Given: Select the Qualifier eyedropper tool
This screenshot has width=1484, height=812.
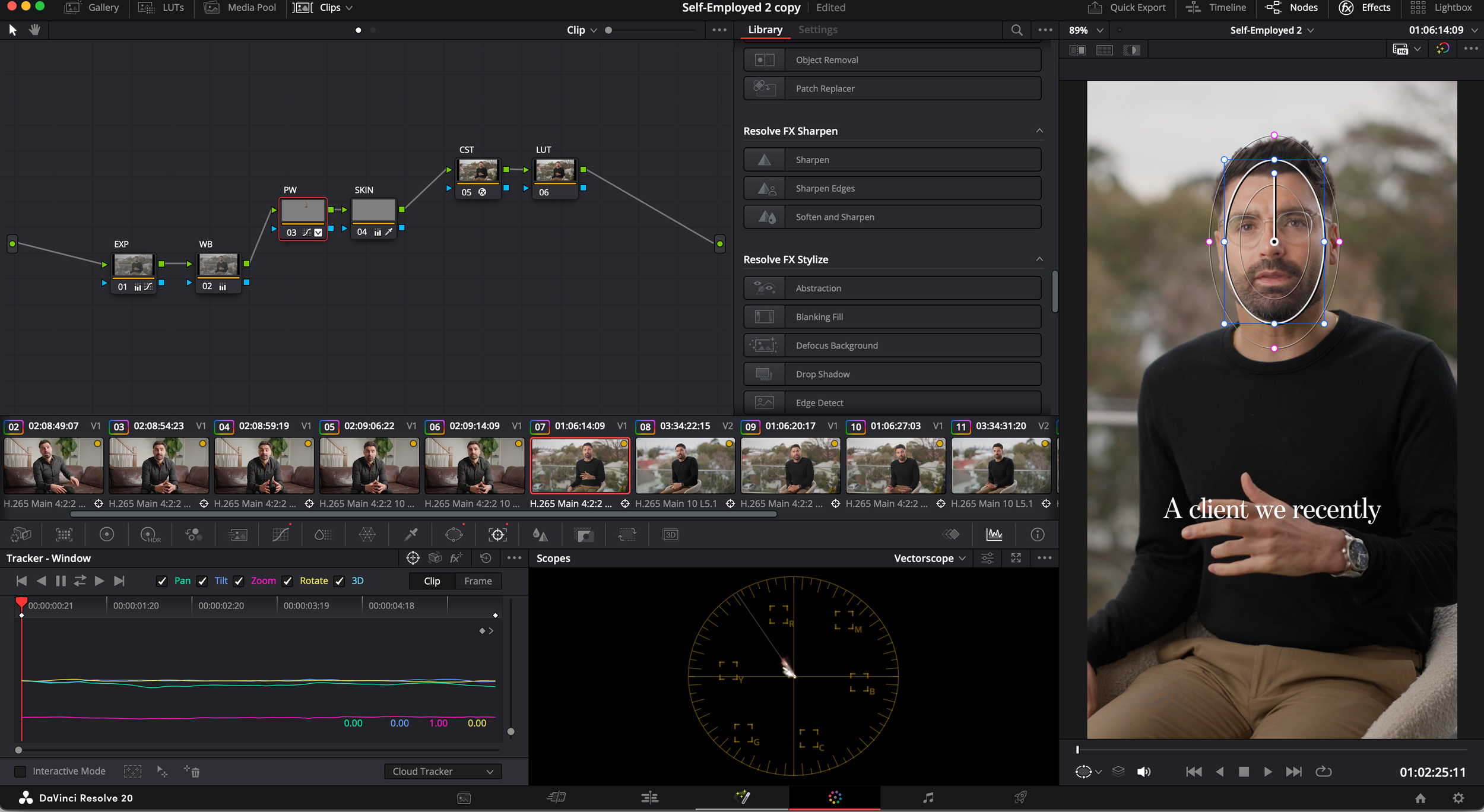Looking at the screenshot, I should pos(410,535).
